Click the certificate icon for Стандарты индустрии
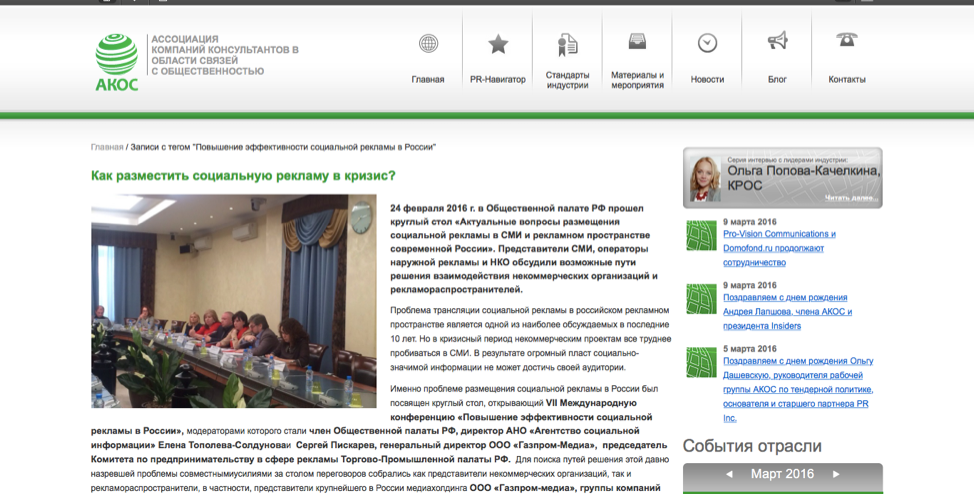The height and width of the screenshot is (494, 974). pos(567,45)
